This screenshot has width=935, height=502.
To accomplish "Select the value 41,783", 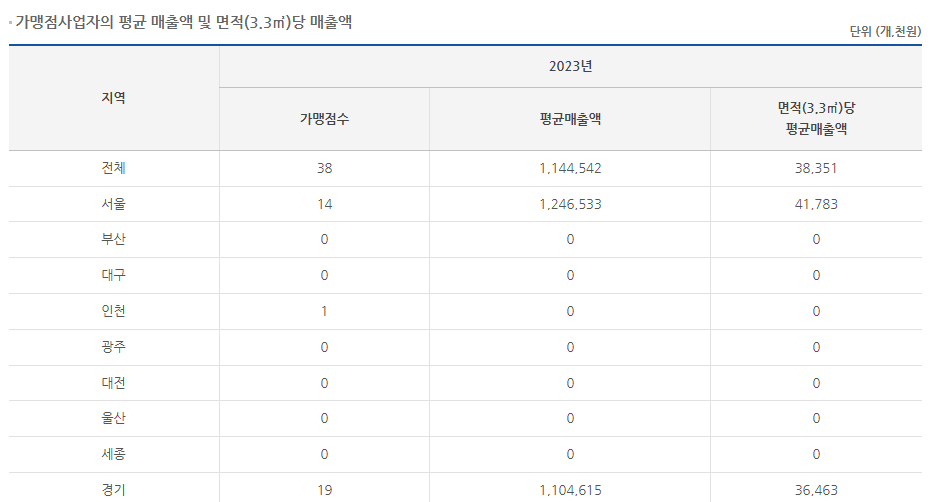I will tap(816, 204).
